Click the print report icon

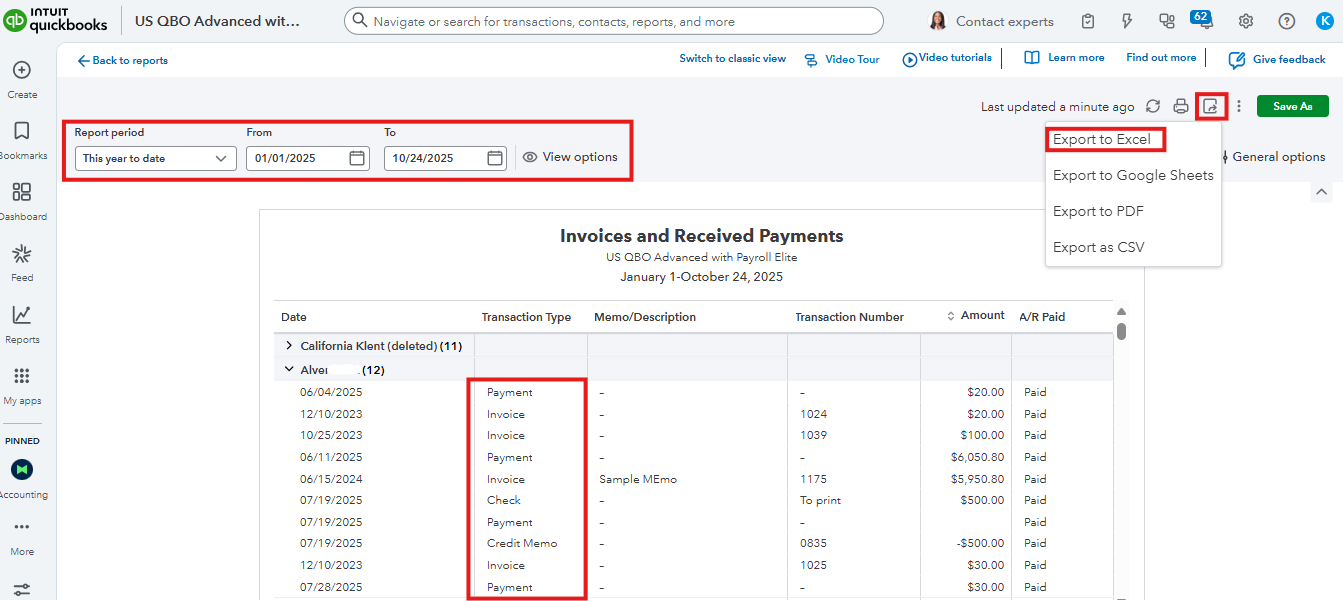tap(1181, 107)
